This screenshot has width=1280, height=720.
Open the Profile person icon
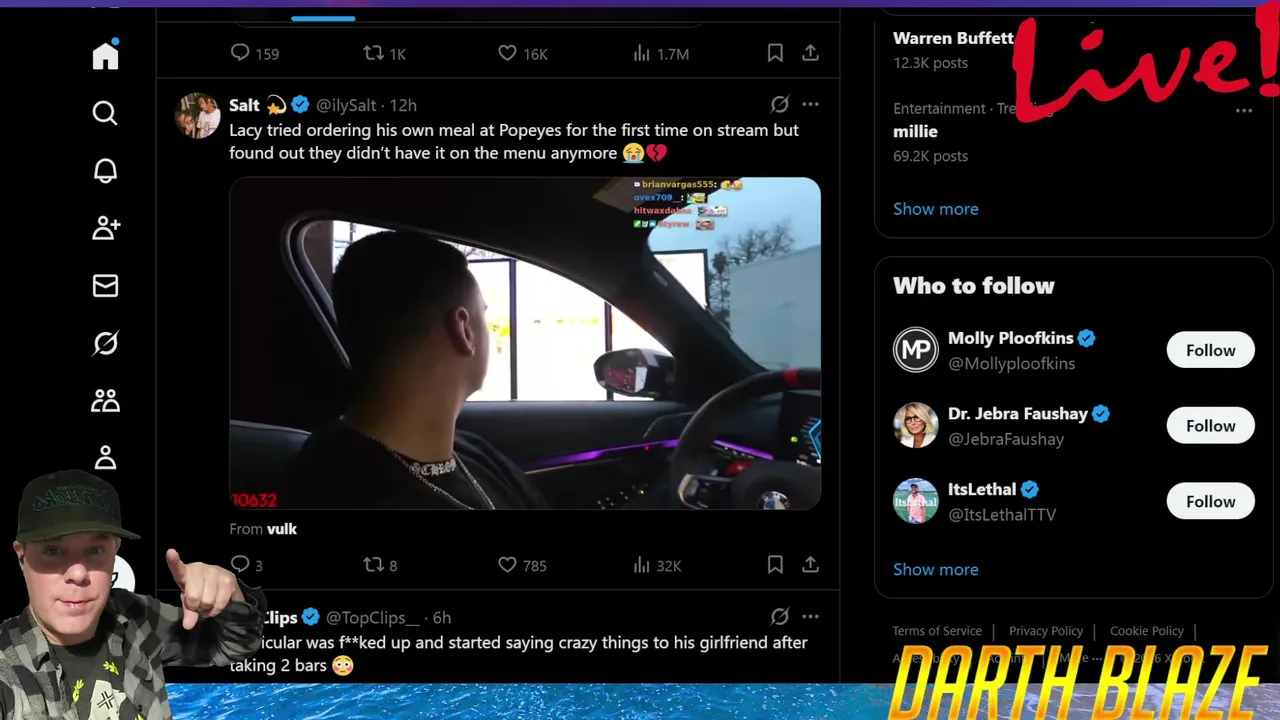[105, 458]
